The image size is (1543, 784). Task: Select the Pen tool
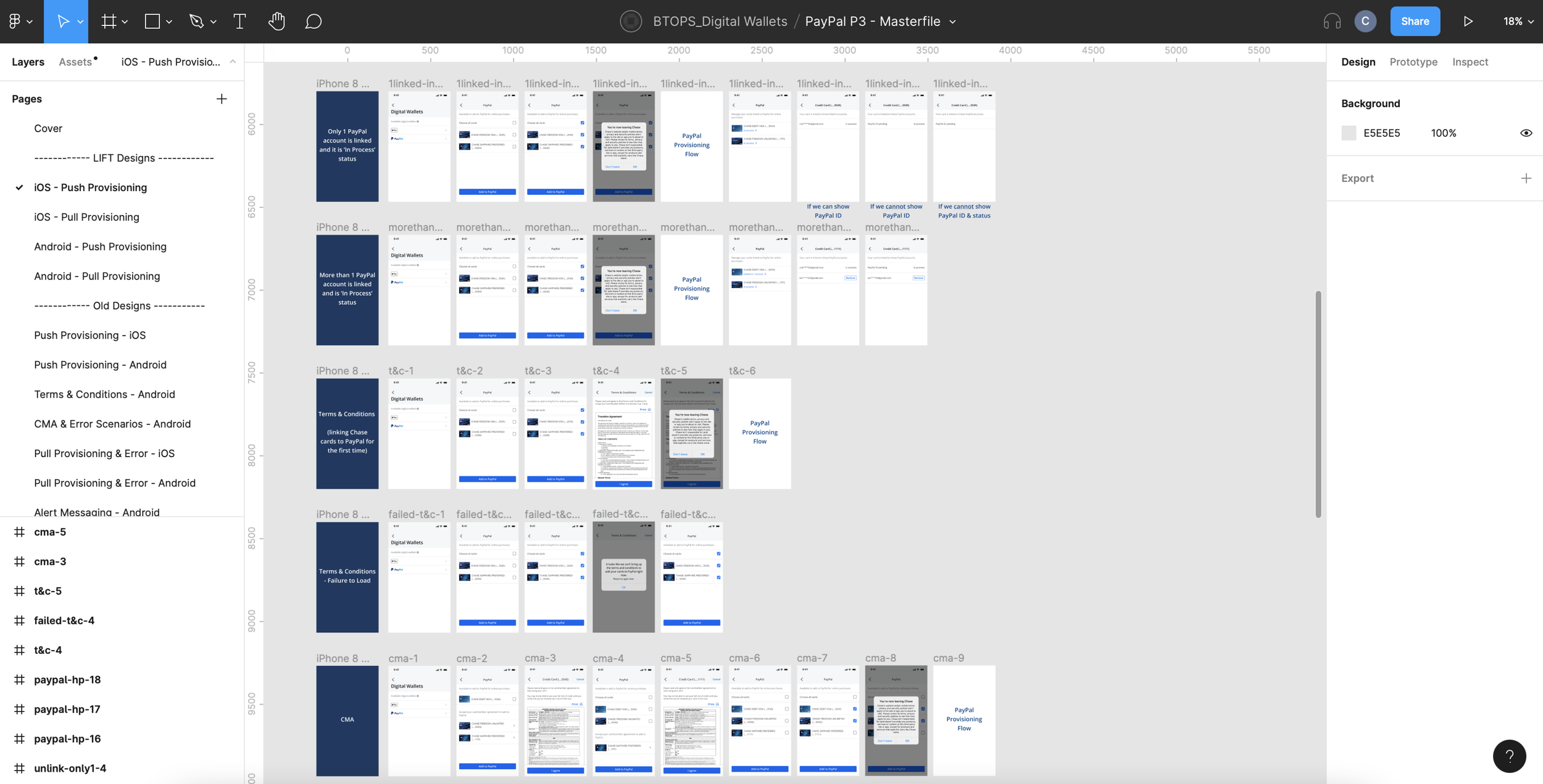click(197, 20)
